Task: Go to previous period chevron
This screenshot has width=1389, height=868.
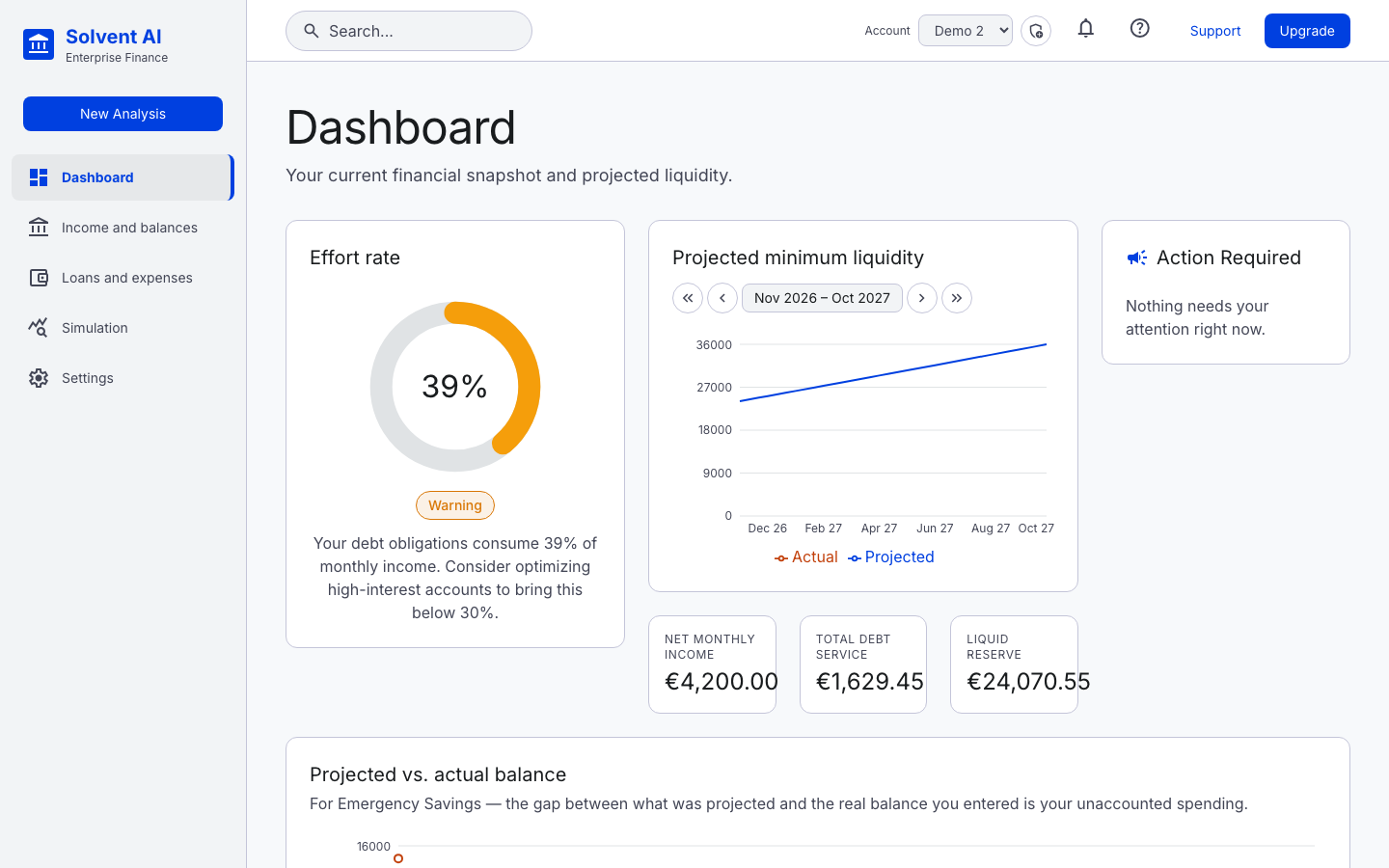Action: [x=722, y=298]
